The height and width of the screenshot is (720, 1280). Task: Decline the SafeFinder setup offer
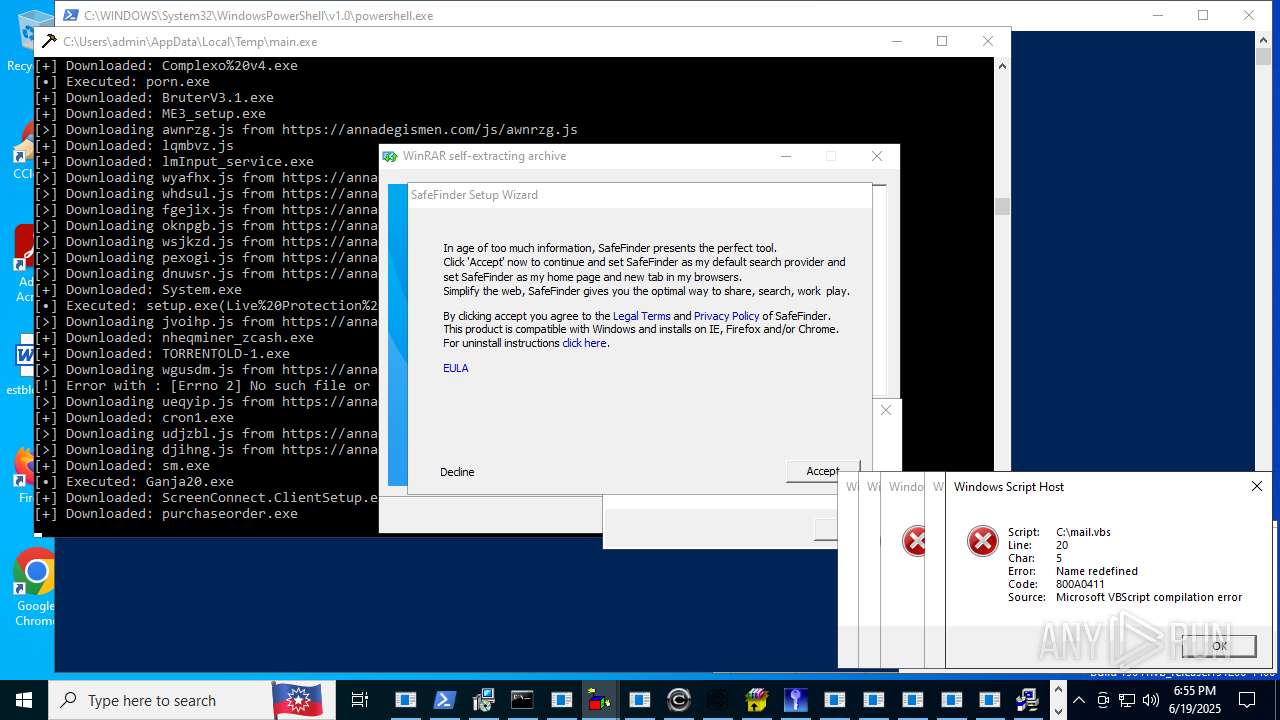pos(457,472)
